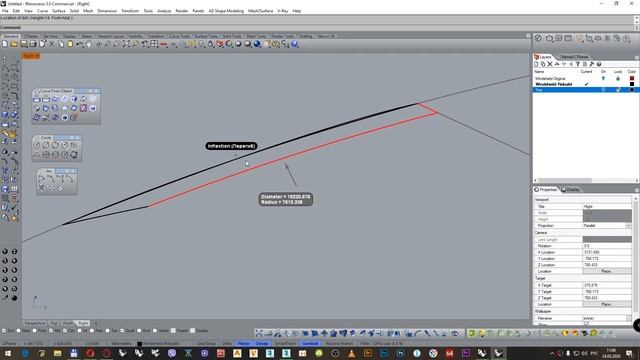Click the Help question mark icon

pyautogui.click(x=294, y=44)
